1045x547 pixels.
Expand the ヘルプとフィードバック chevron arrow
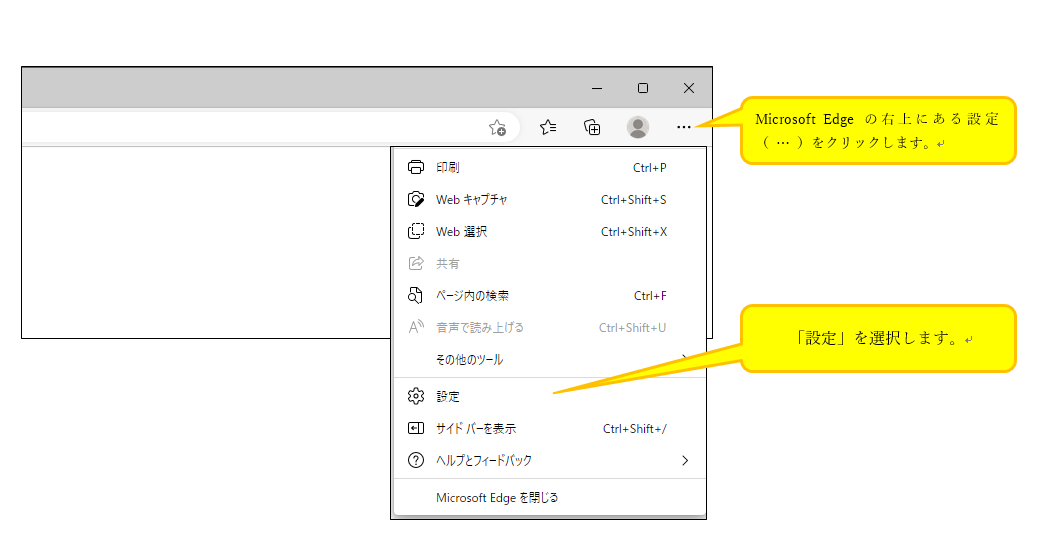click(x=685, y=460)
